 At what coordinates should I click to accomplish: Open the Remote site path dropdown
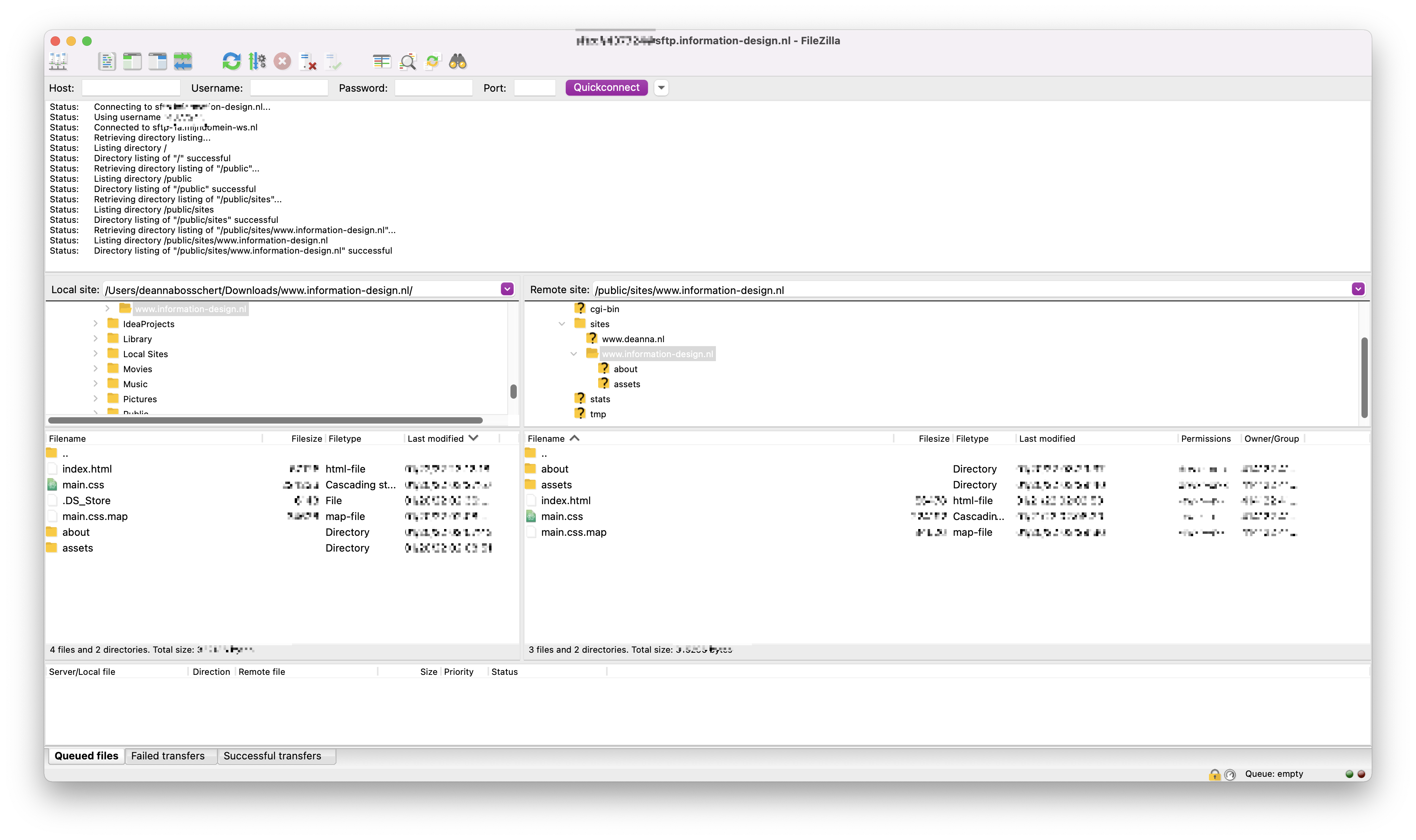click(1358, 289)
